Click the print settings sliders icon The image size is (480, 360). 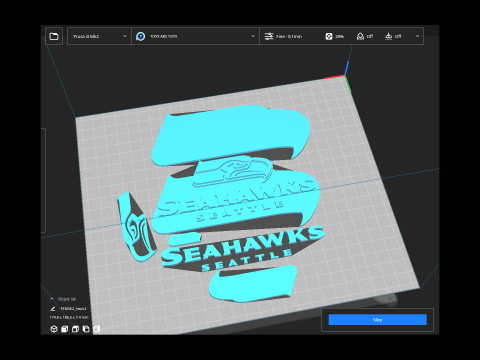(269, 36)
